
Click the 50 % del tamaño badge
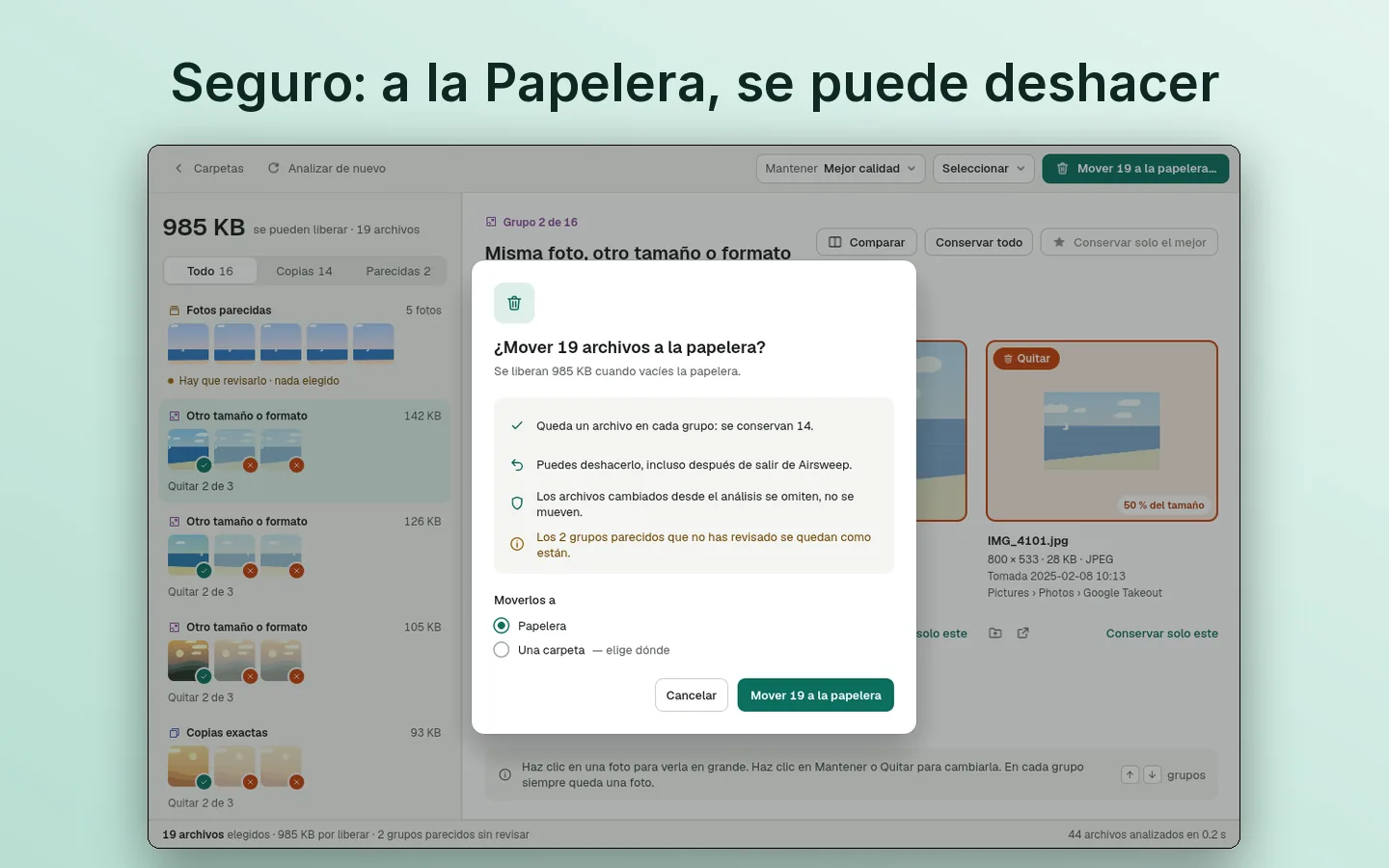(1163, 505)
